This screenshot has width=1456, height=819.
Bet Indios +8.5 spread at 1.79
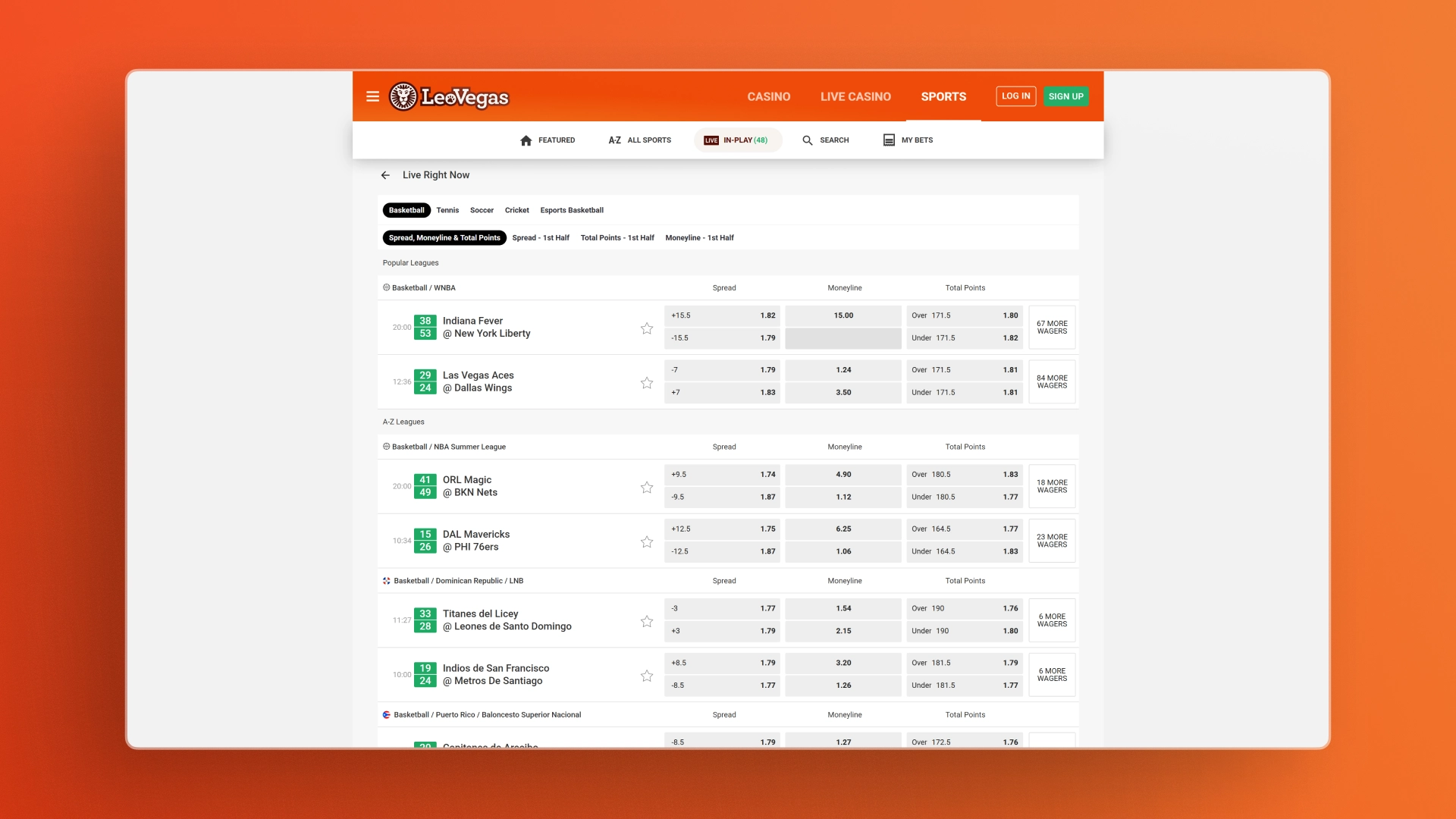click(x=723, y=663)
